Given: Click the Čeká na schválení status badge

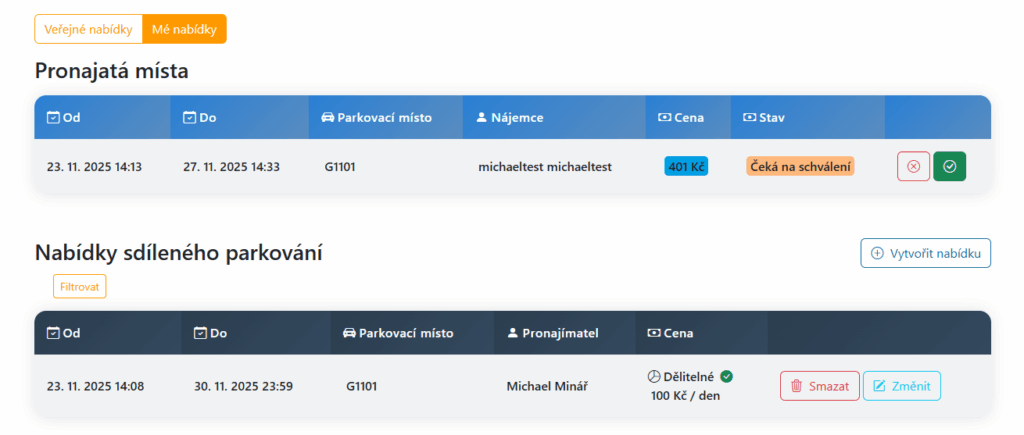Looking at the screenshot, I should (800, 166).
